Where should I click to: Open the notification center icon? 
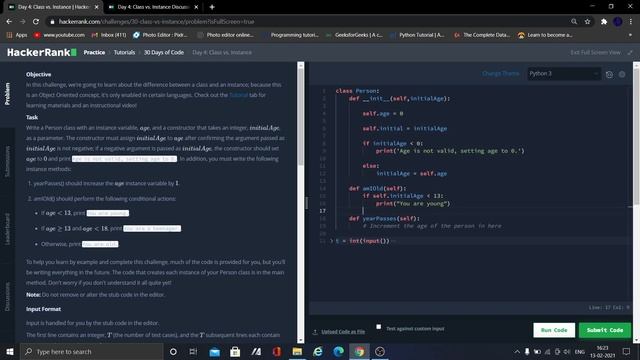pyautogui.click(x=627, y=351)
